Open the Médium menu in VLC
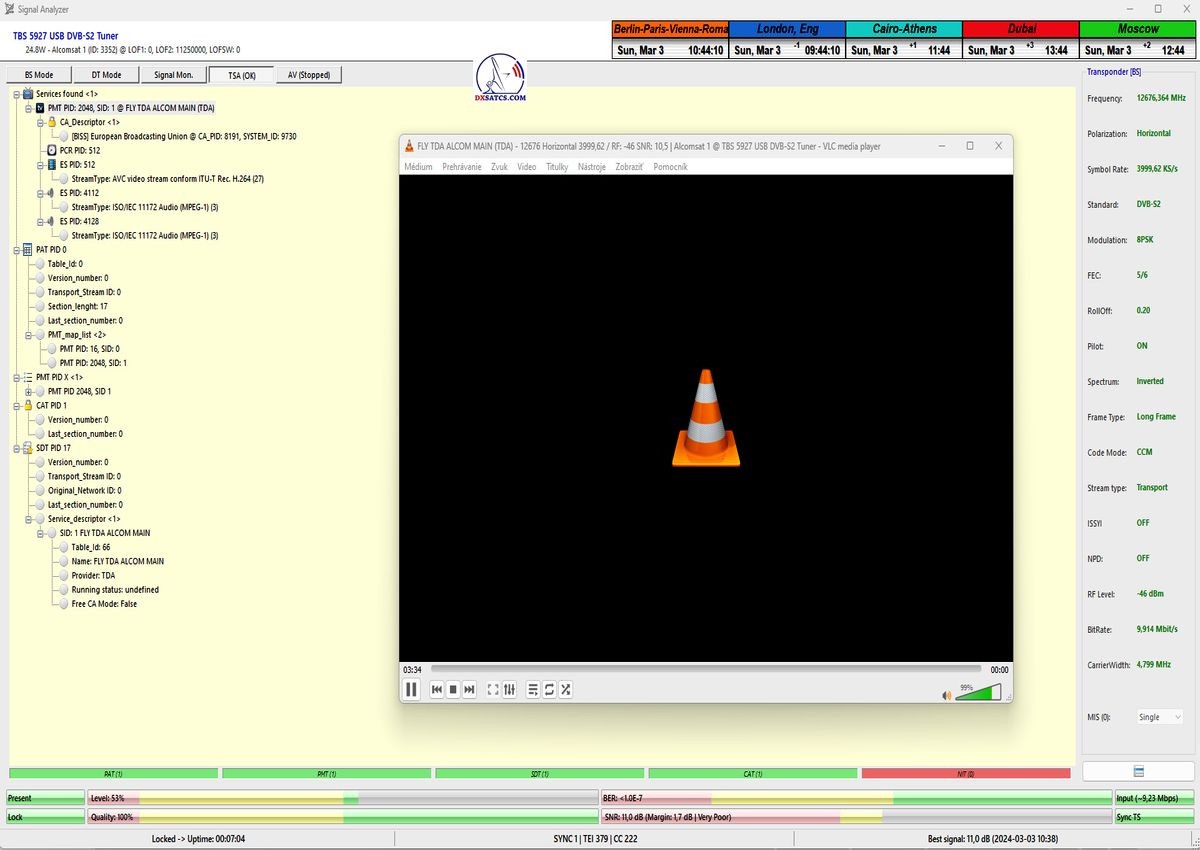Viewport: 1200px width, 850px height. click(418, 167)
